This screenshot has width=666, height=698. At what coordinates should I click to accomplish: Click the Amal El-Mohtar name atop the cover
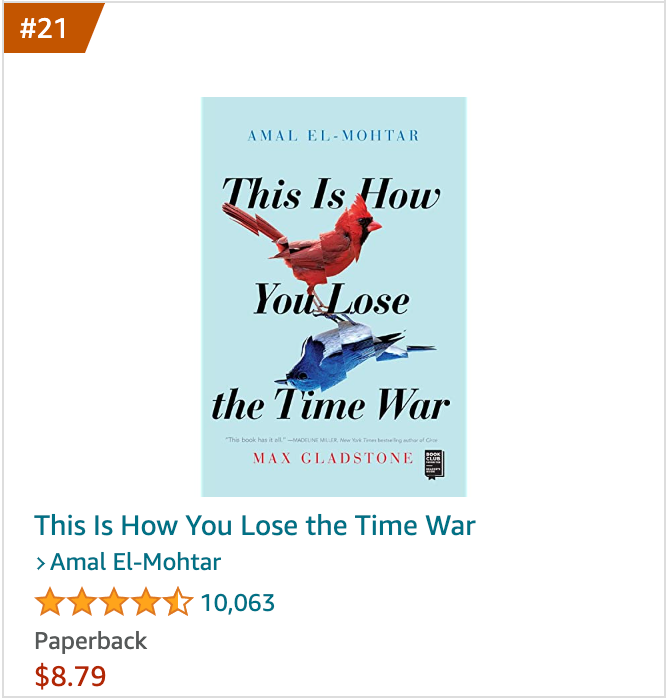pyautogui.click(x=333, y=135)
